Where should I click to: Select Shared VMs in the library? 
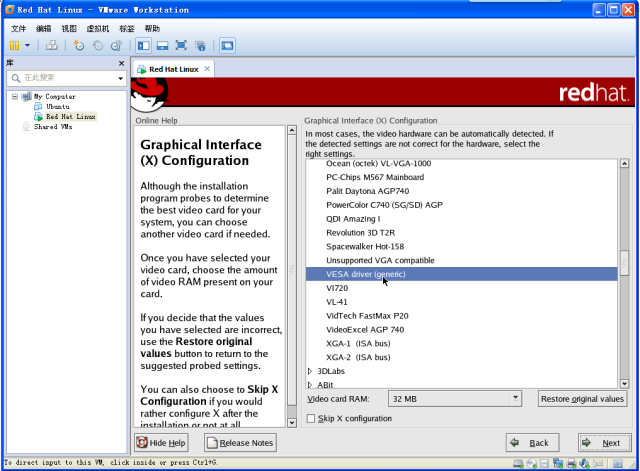pos(53,127)
